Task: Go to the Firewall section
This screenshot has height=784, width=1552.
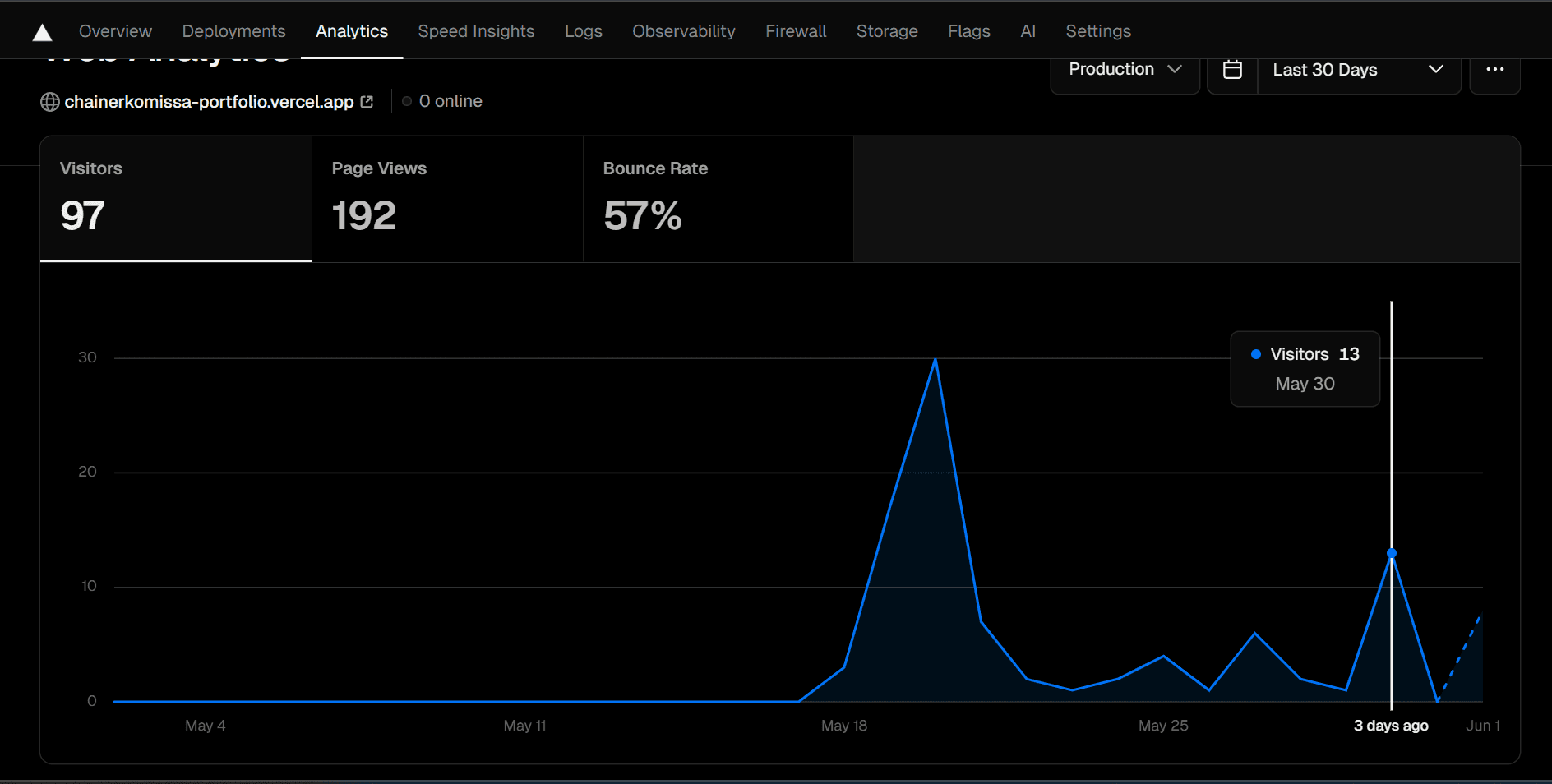Action: coord(795,30)
